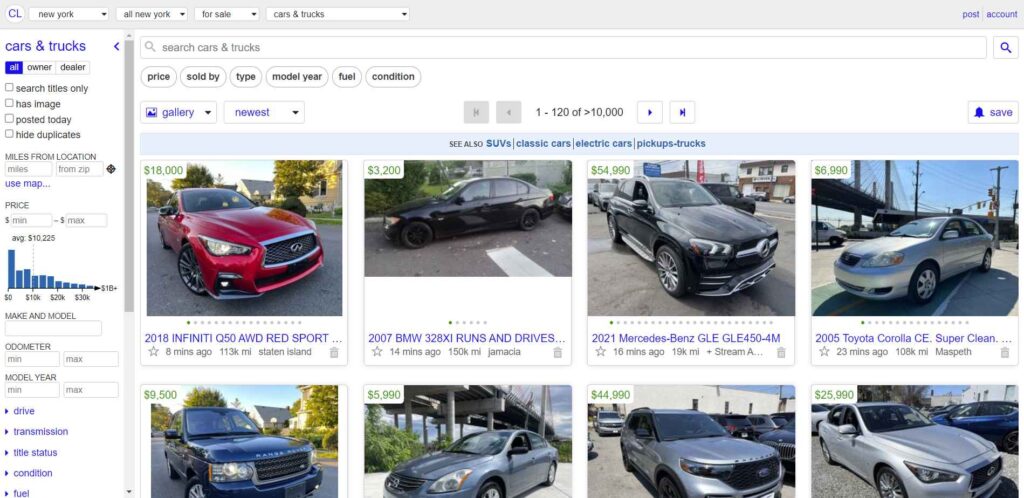Focus the make and model field

tap(54, 328)
